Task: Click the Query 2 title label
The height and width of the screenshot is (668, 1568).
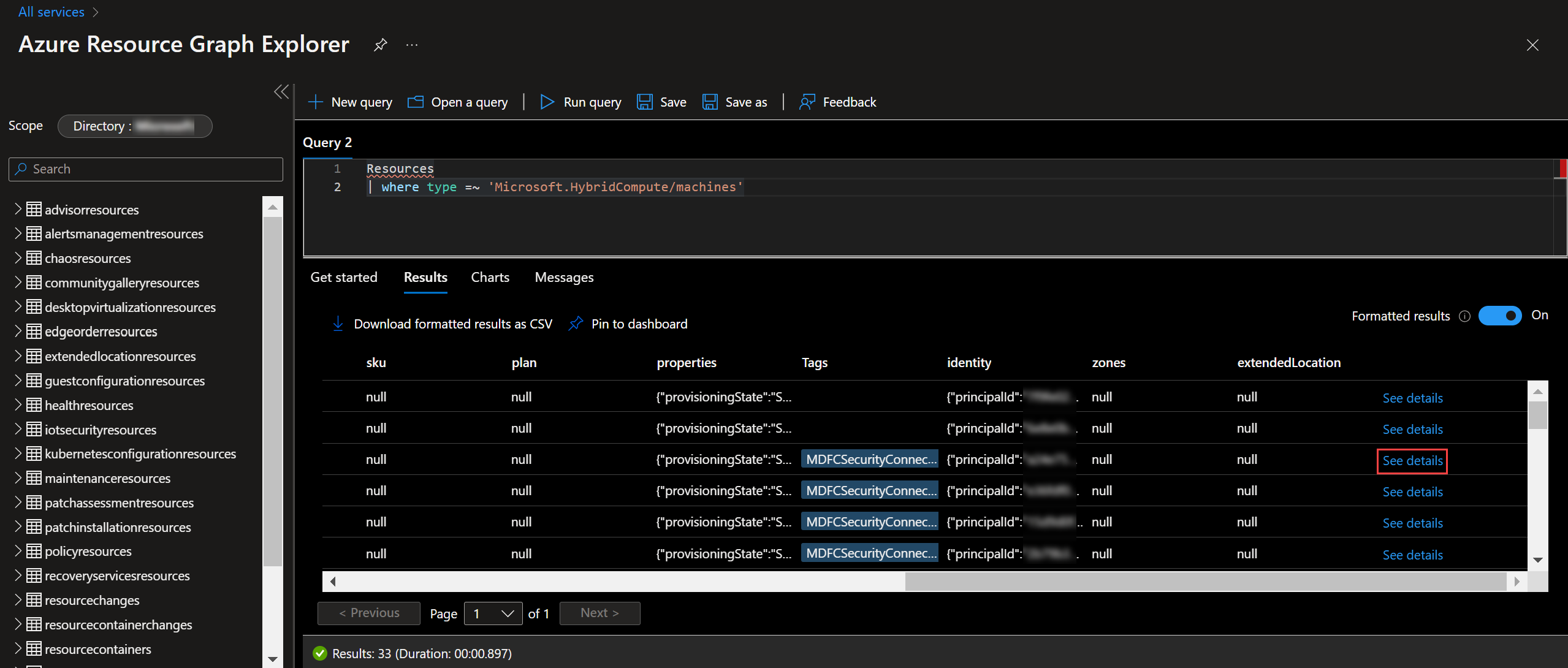Action: point(327,143)
